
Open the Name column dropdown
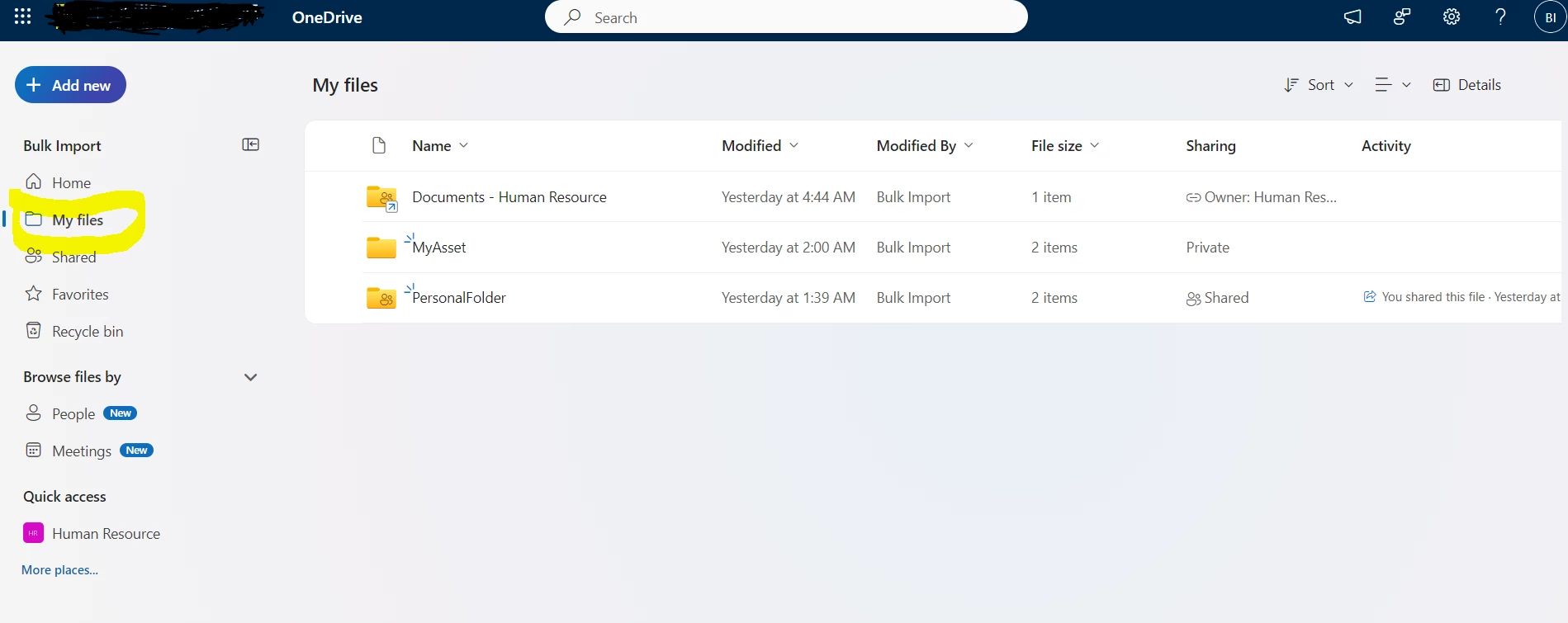440,145
